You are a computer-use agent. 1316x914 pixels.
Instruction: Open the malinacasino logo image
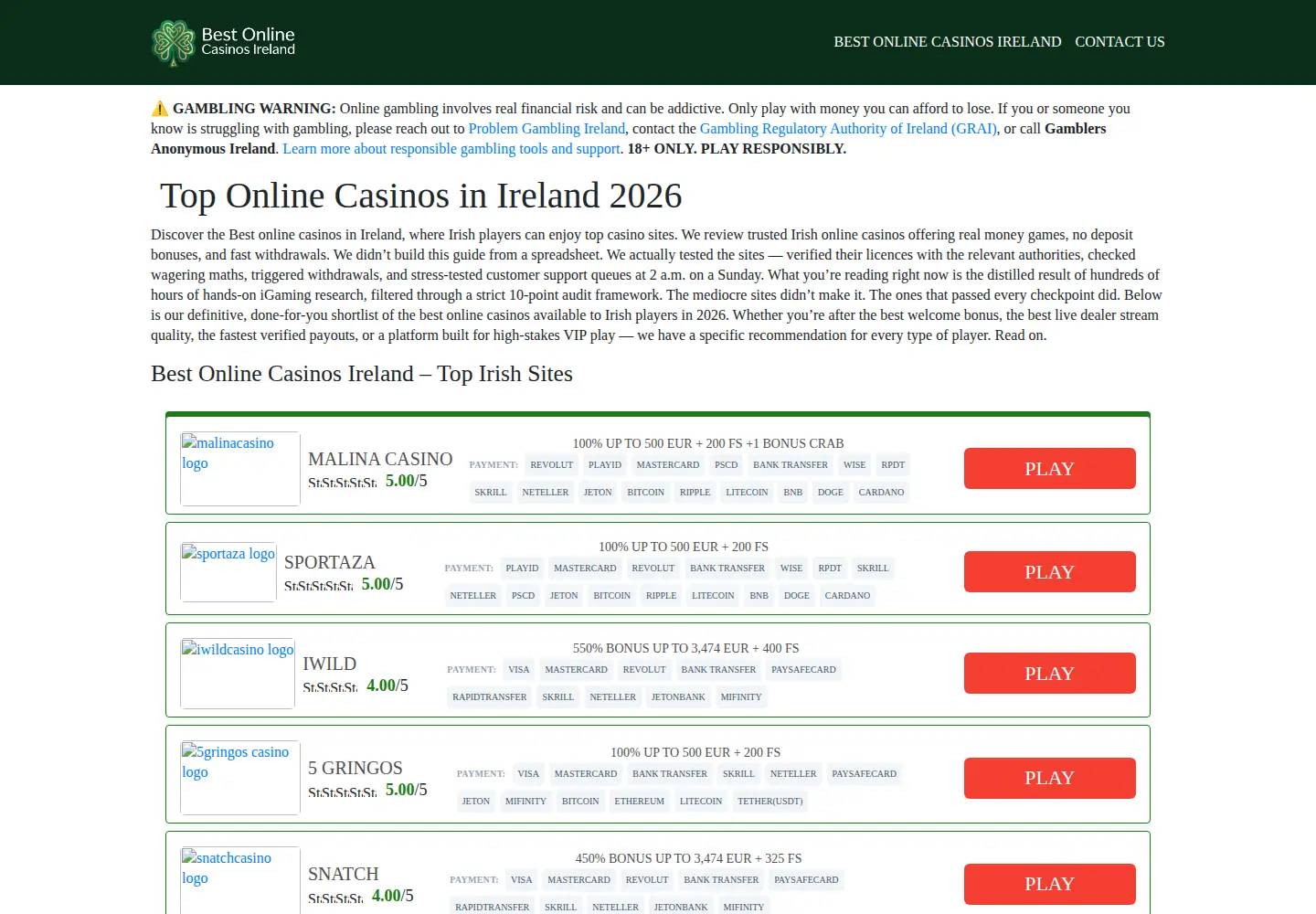[240, 469]
